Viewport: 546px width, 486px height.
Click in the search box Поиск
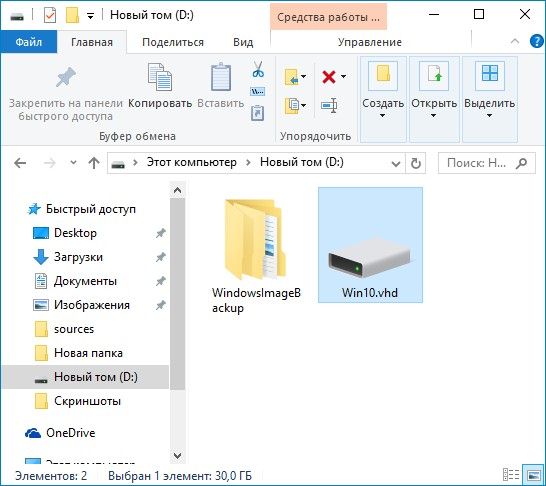(x=486, y=163)
